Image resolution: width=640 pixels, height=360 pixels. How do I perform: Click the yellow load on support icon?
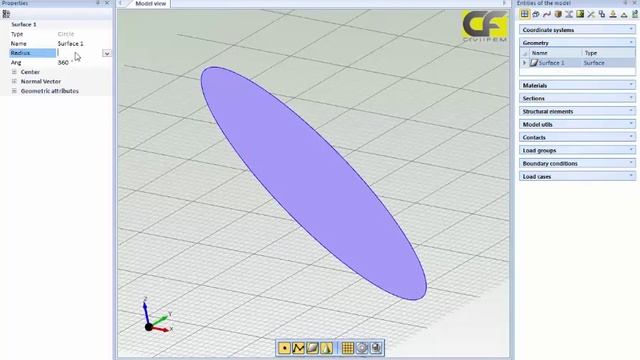pyautogui.click(x=613, y=15)
